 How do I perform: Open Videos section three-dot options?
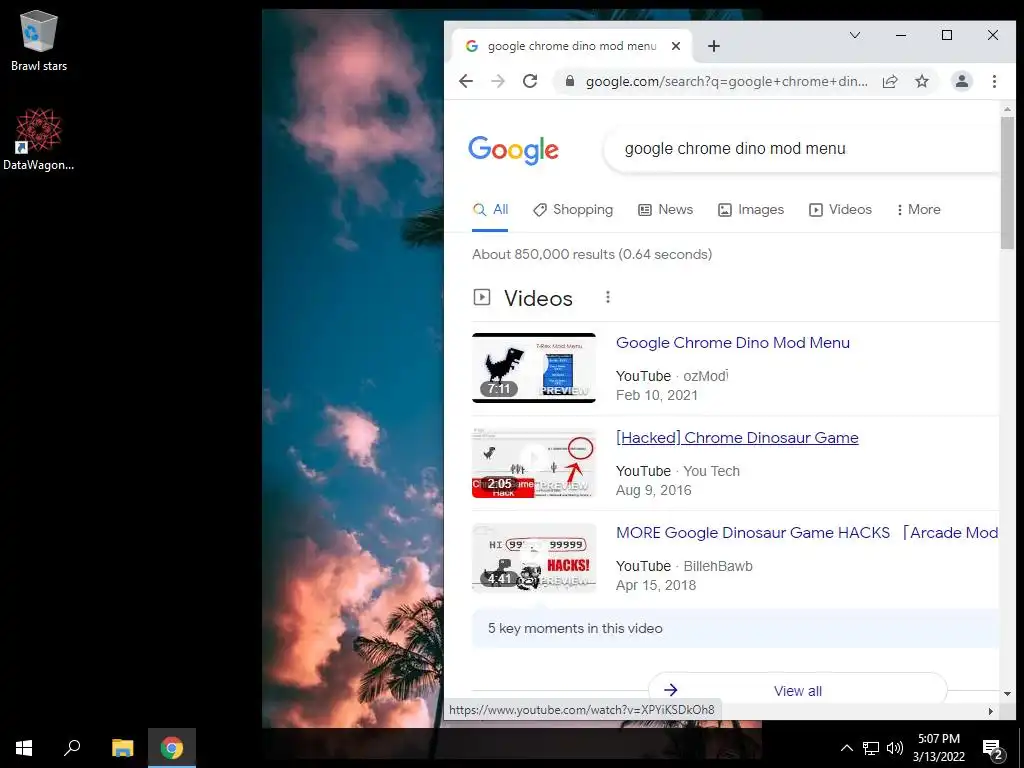607,297
